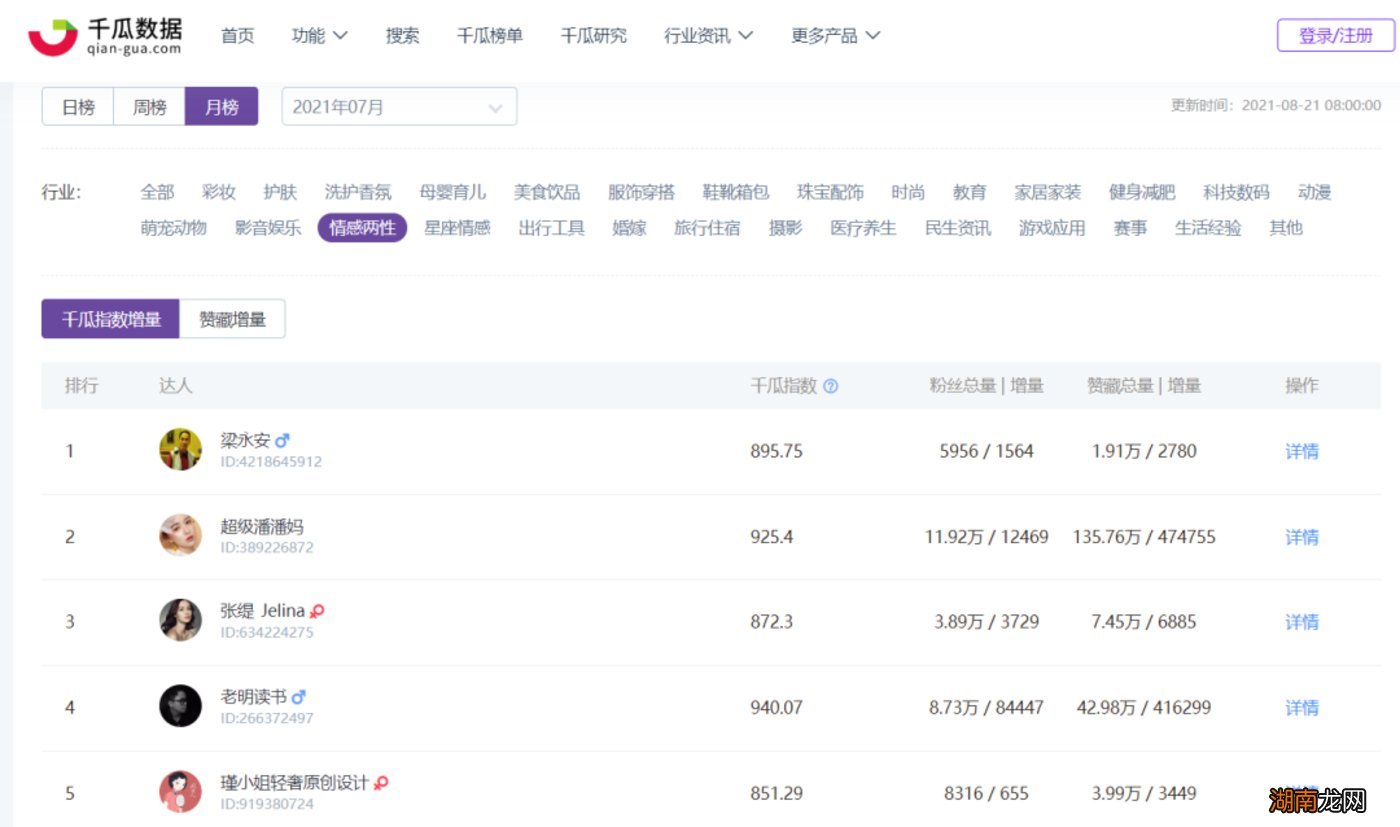Click female gender icon next to 张缇 Jelina
Image resolution: width=1400 pixels, height=827 pixels.
click(x=317, y=611)
